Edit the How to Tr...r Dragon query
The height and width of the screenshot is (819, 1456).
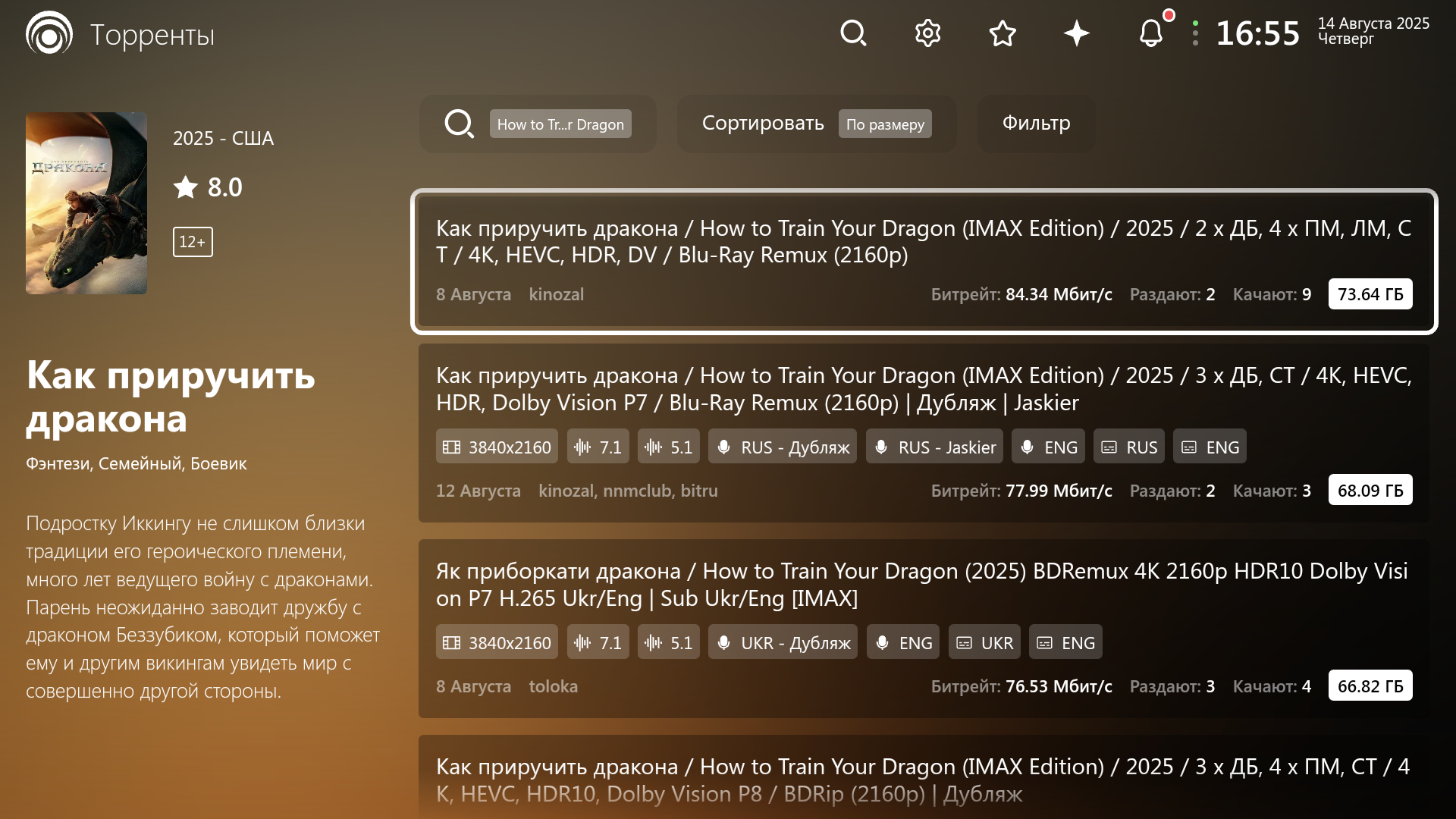[x=560, y=124]
